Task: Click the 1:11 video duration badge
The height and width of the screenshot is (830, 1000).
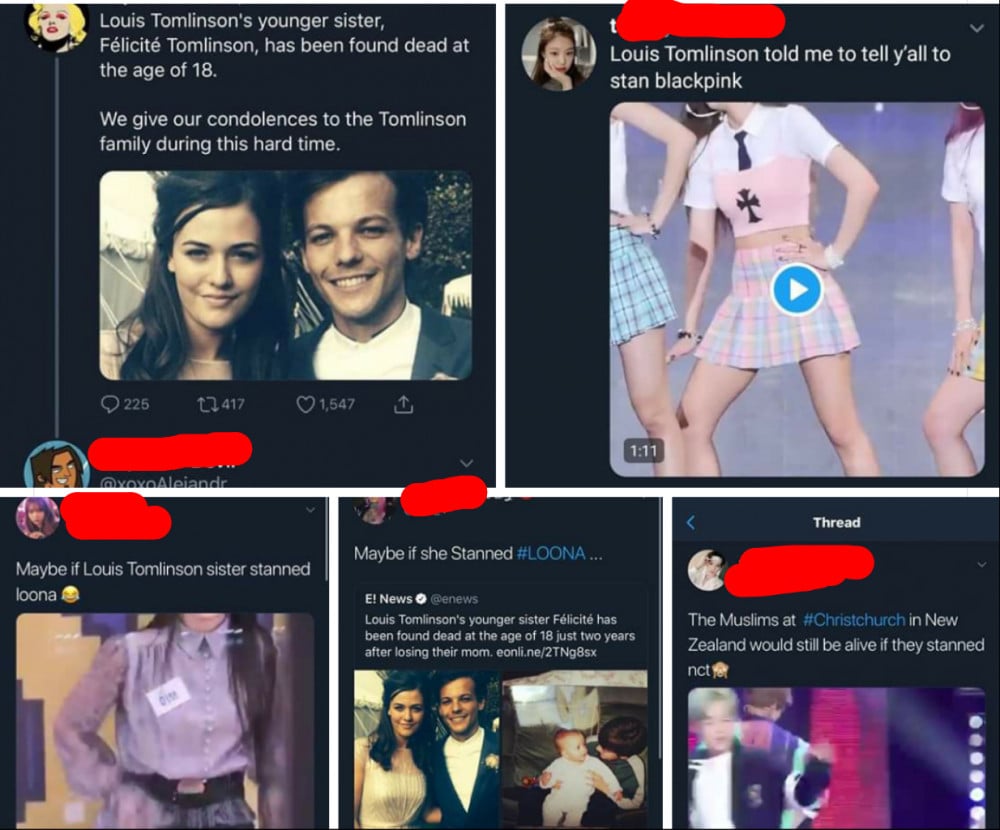Action: [x=643, y=451]
